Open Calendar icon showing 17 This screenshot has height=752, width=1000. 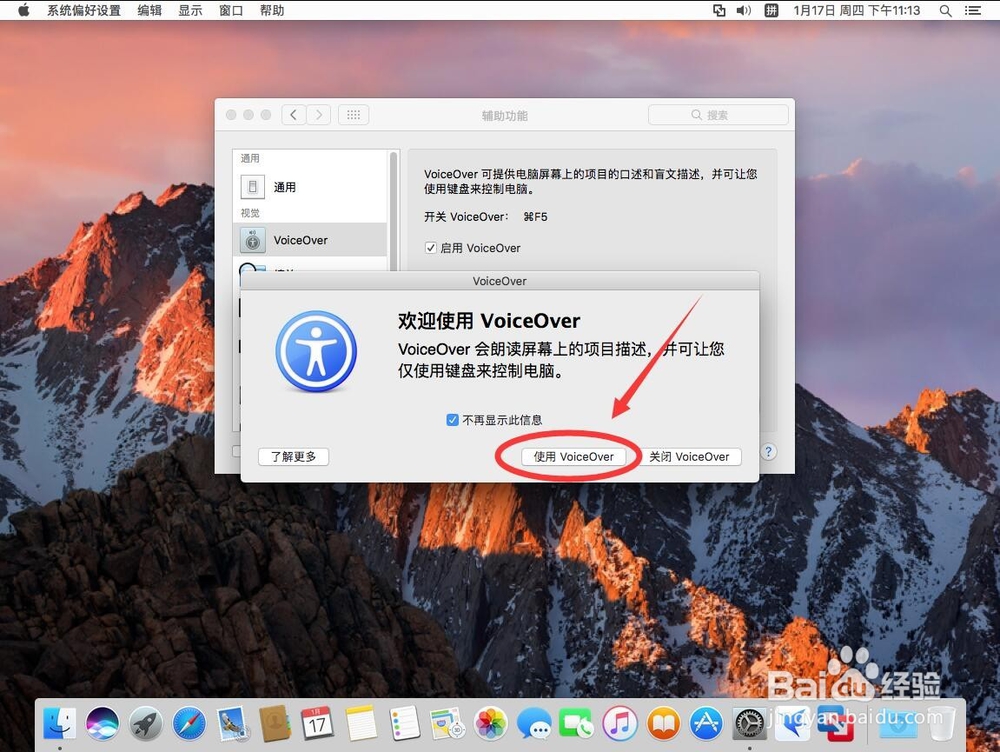(x=318, y=724)
